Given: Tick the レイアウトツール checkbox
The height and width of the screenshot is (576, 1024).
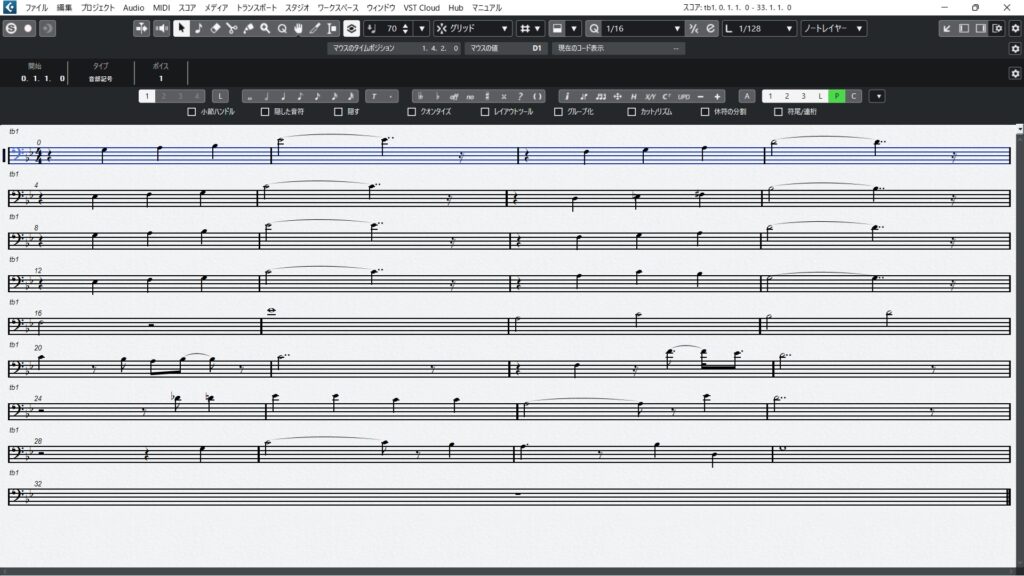Looking at the screenshot, I should 486,112.
